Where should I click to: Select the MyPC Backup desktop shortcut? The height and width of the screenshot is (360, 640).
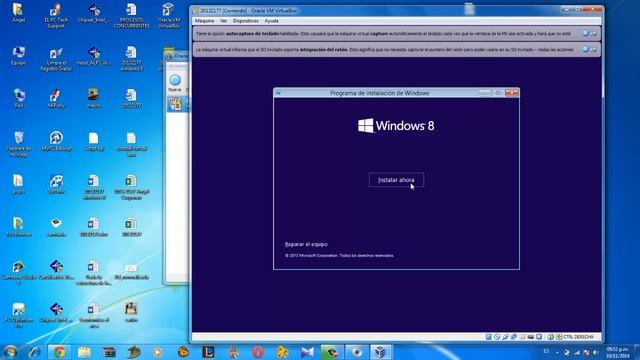56,142
